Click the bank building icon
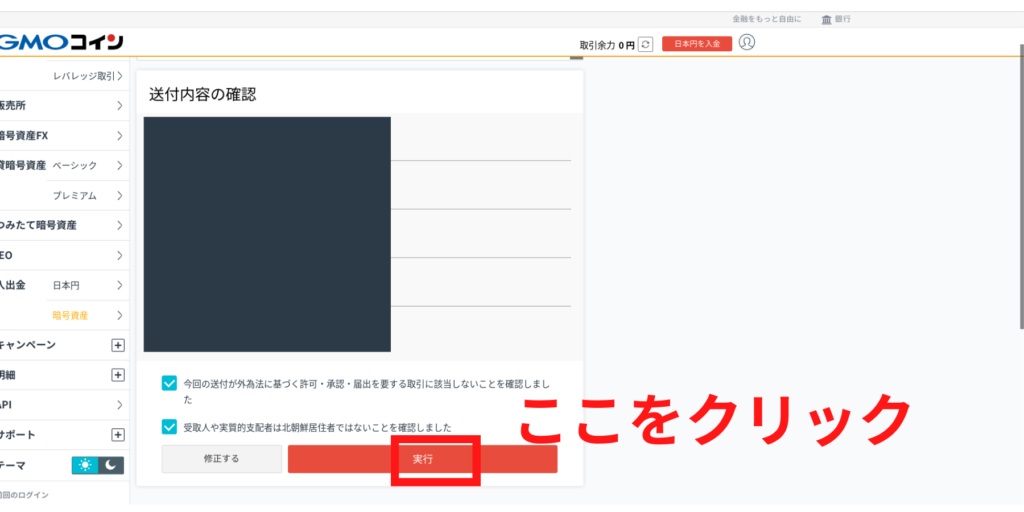Viewport: 1024px width, 512px height. [827, 20]
